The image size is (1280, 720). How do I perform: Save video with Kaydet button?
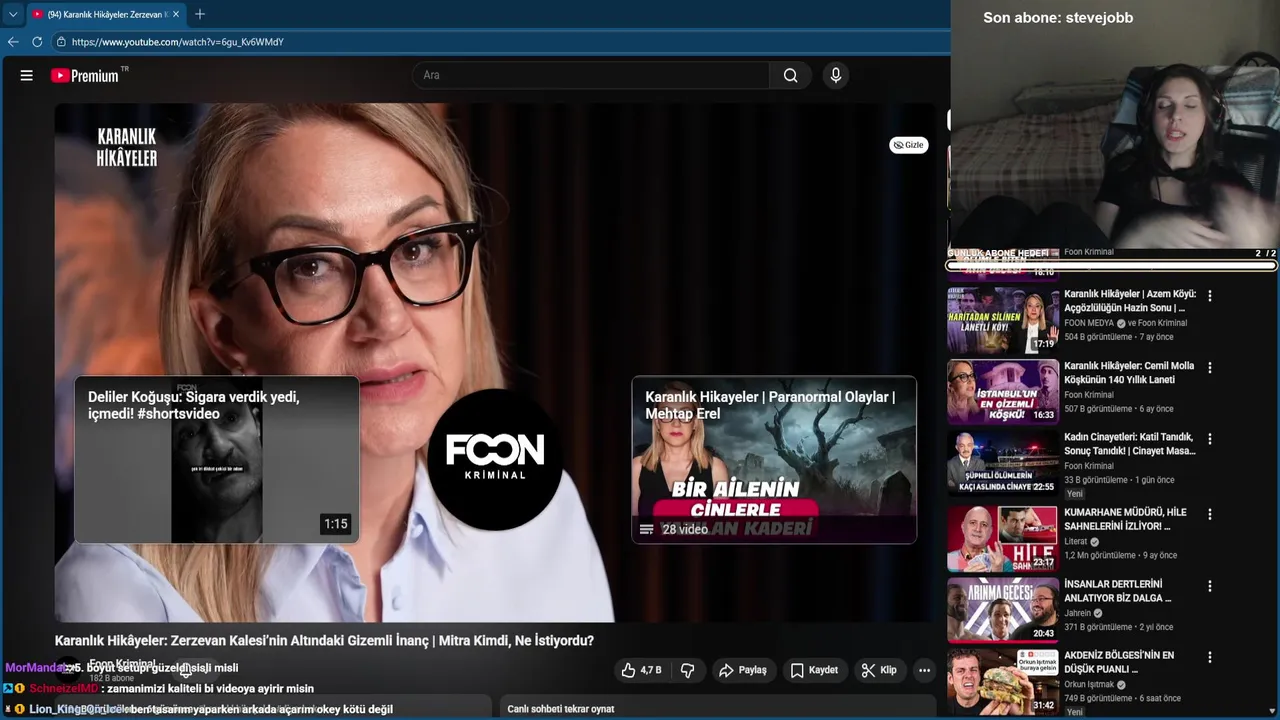pos(814,670)
